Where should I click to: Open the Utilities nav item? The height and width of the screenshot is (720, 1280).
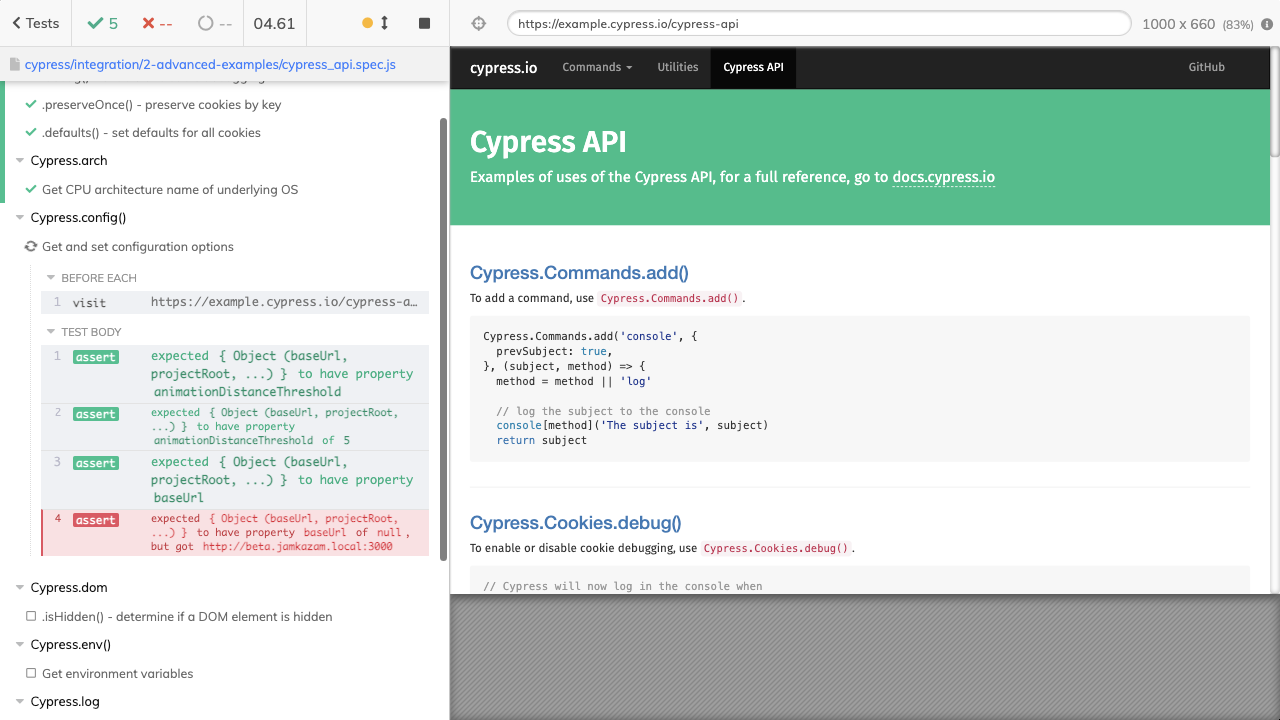tap(677, 67)
